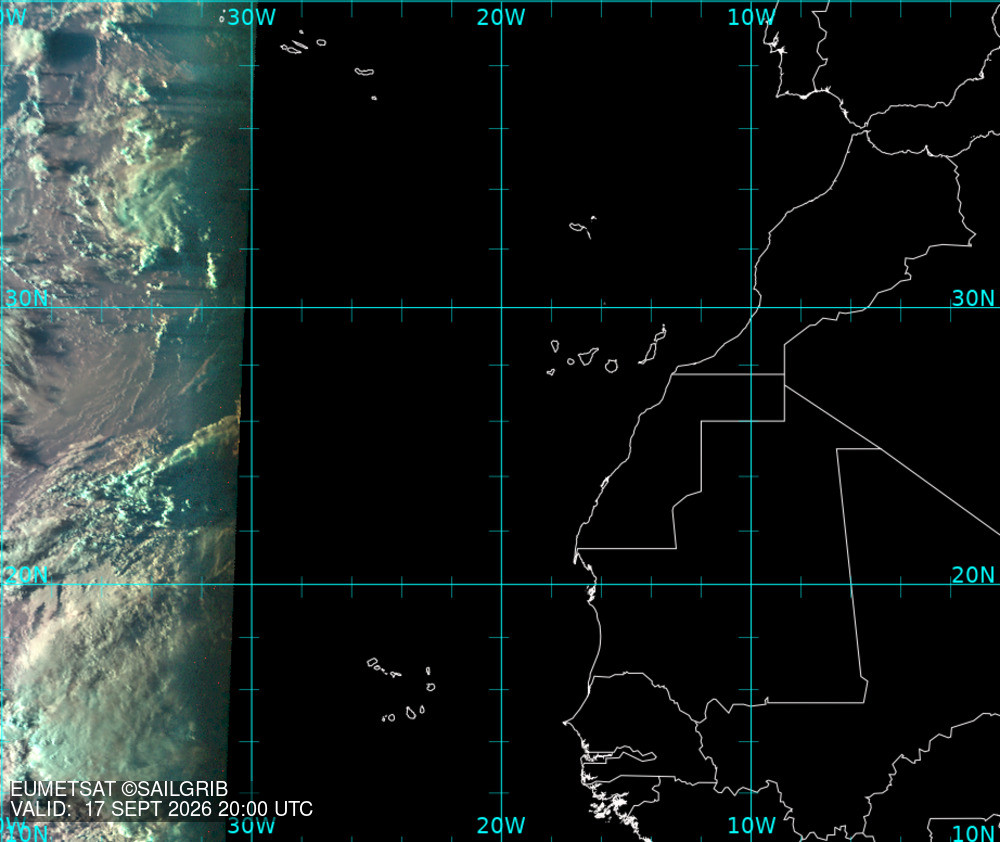Viewport: 1000px width, 842px height.
Task: Click the Cape Verde islands cluster
Action: (x=401, y=690)
